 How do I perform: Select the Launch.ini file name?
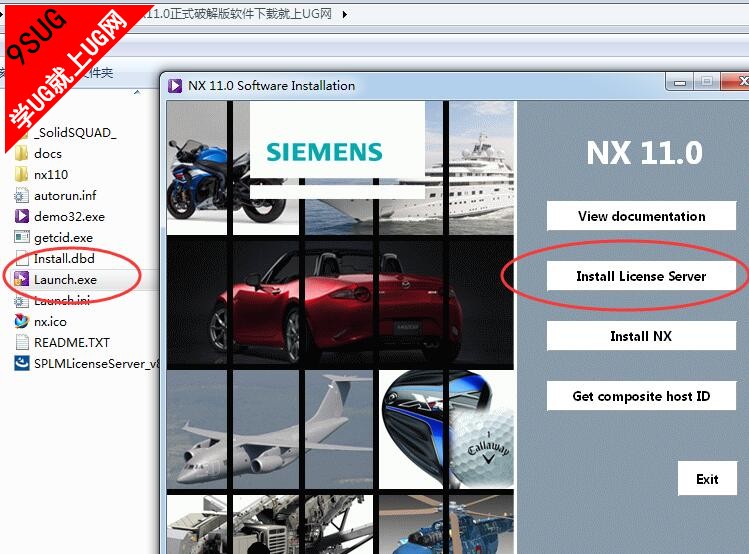[x=62, y=300]
